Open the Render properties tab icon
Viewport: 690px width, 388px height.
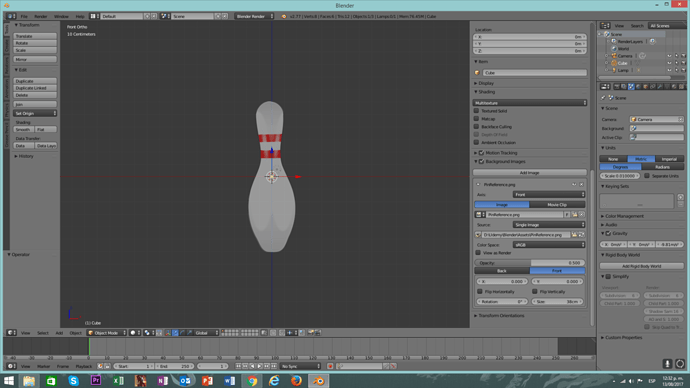[617, 87]
